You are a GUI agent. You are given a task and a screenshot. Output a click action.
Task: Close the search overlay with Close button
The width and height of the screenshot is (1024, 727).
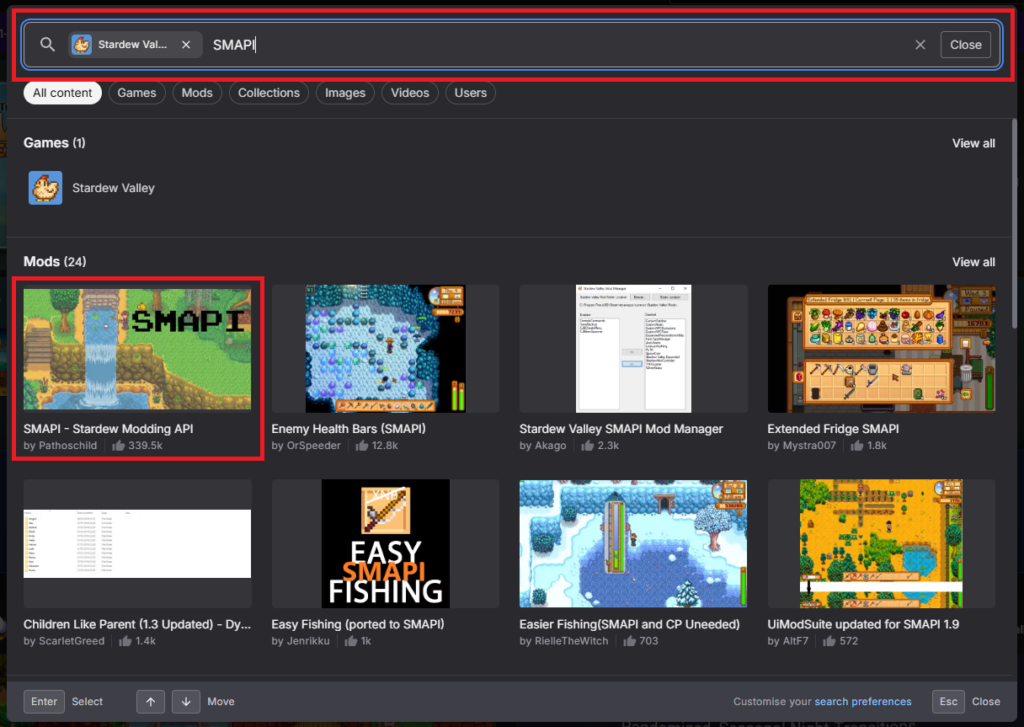point(965,45)
